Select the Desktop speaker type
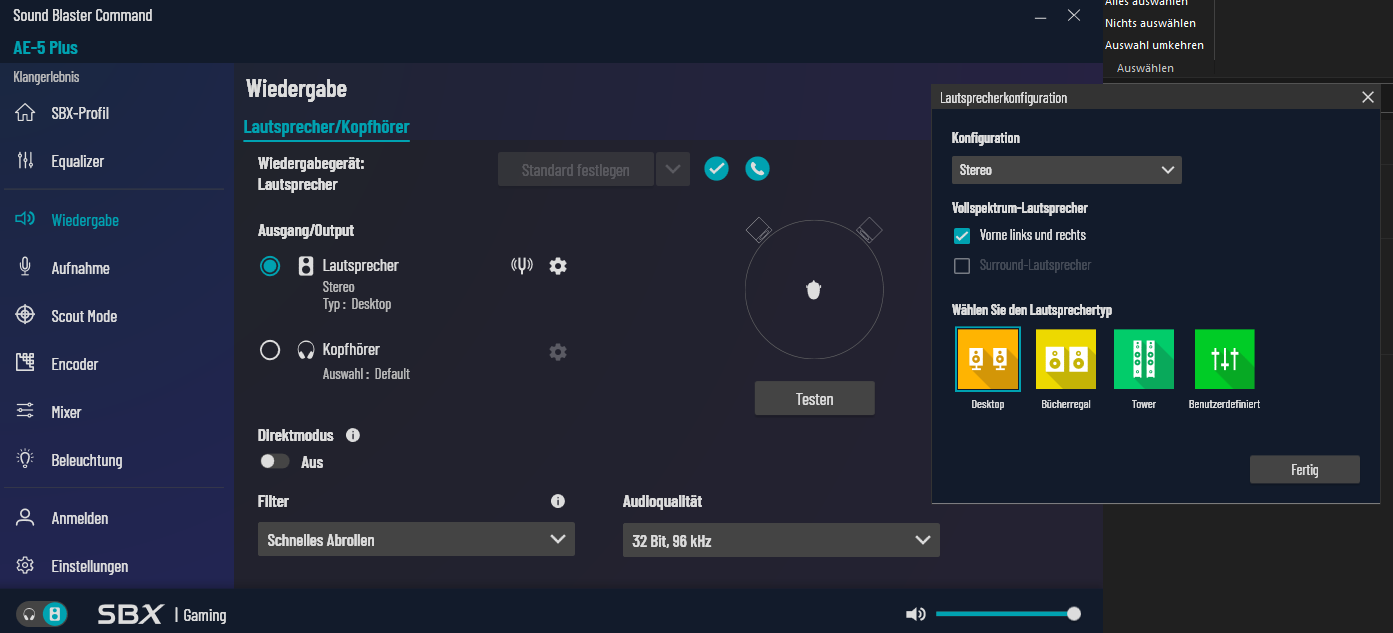The width and height of the screenshot is (1393, 633). 988,358
